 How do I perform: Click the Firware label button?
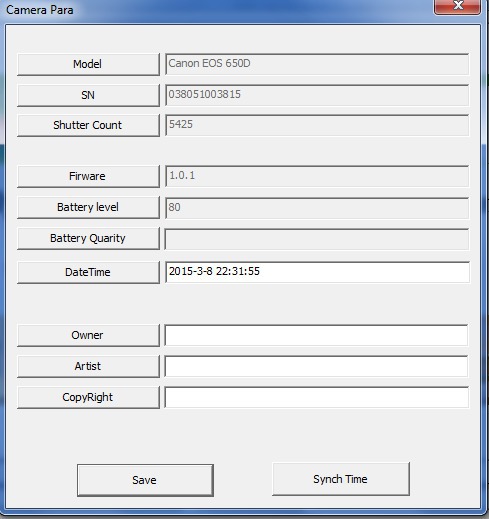88,176
